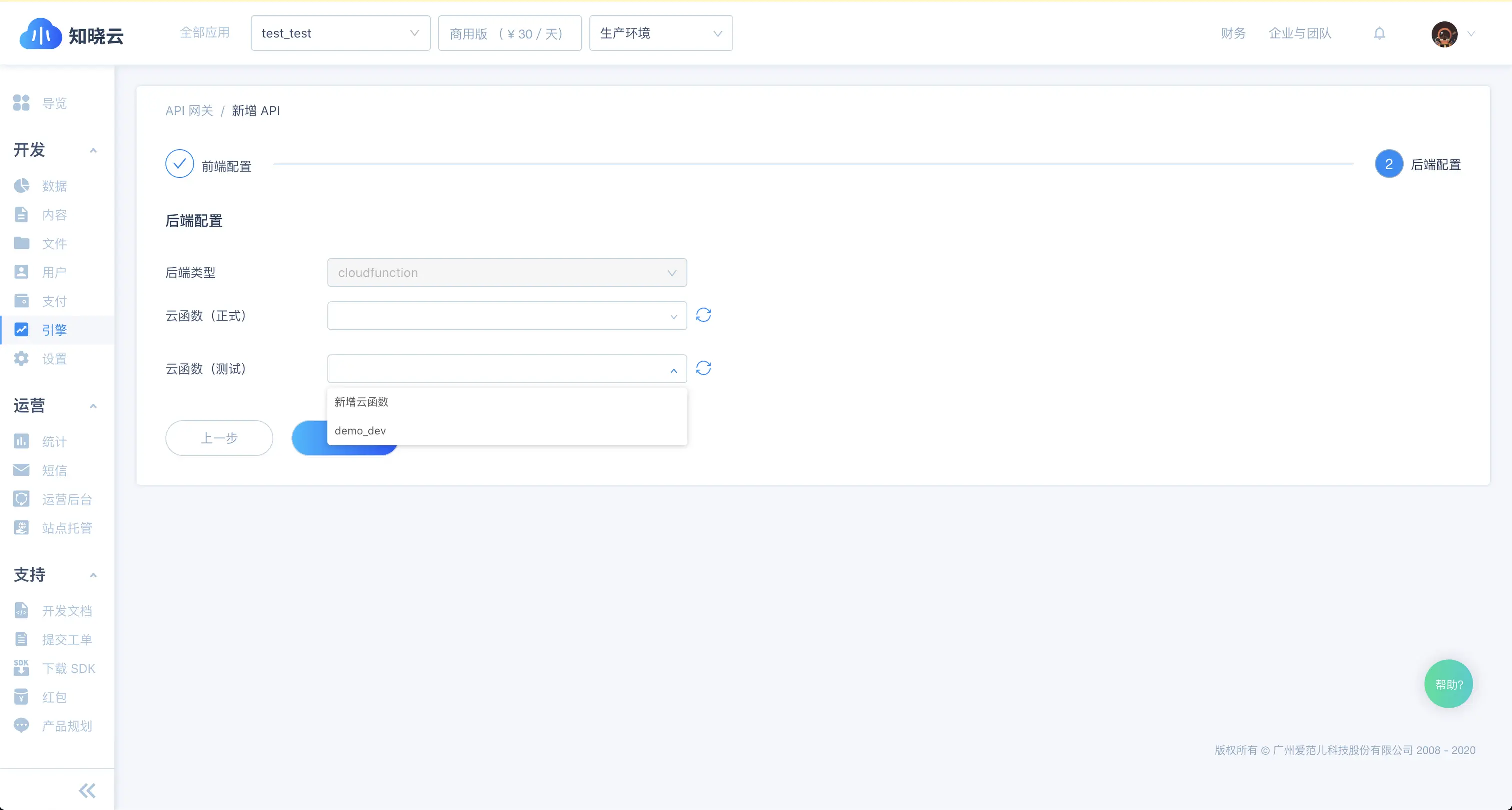Viewport: 1512px width, 810px height.
Task: Open 统计 statistics in the sidebar
Action: point(54,441)
